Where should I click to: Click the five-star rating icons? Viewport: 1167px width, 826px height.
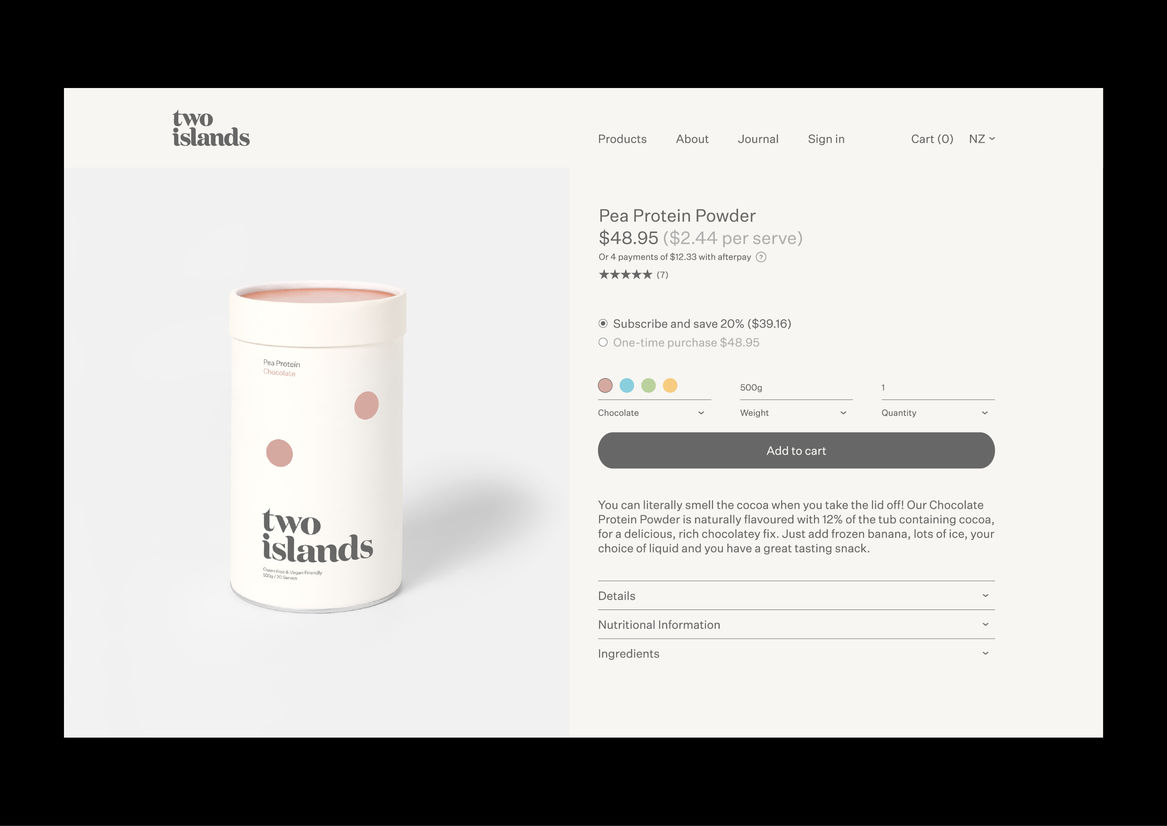click(x=625, y=275)
